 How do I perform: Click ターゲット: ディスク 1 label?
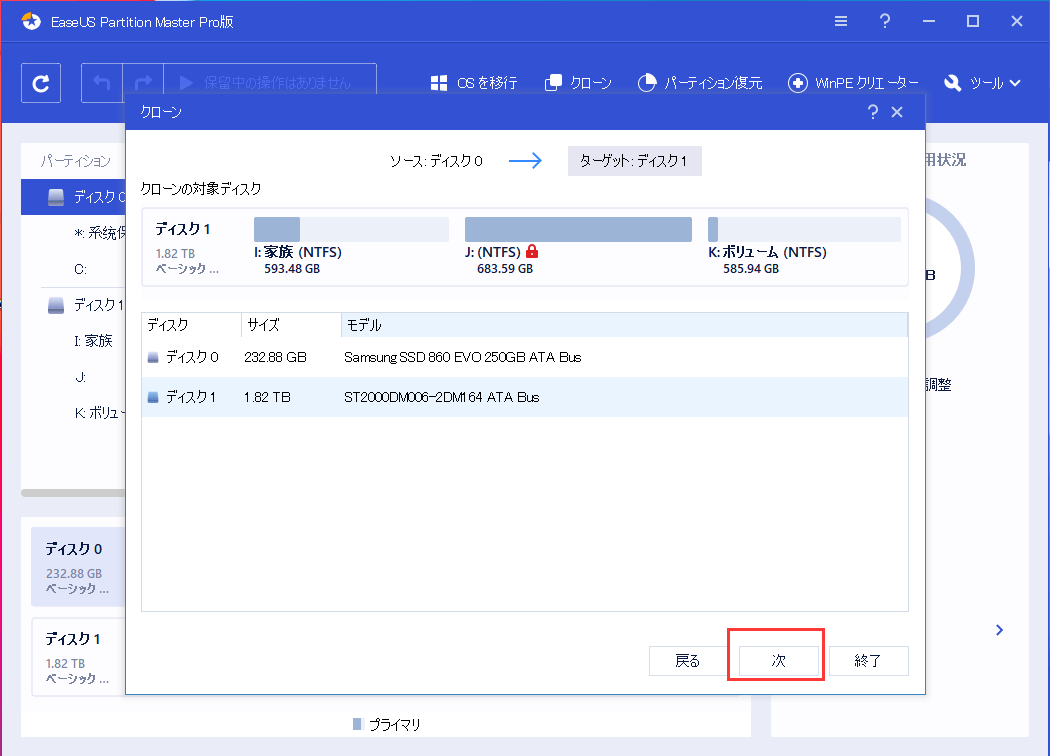click(x=634, y=161)
